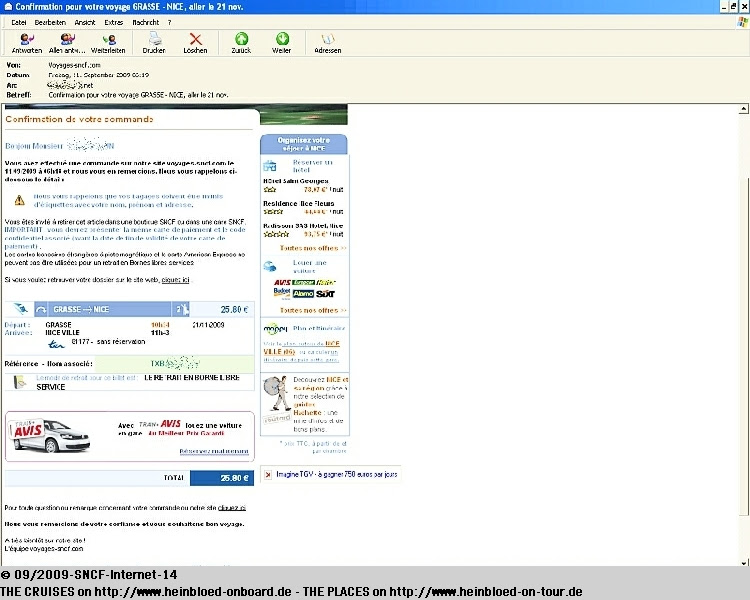Click the Sixt logo in car rental box
Screen dimensions: 750x600
[325, 294]
